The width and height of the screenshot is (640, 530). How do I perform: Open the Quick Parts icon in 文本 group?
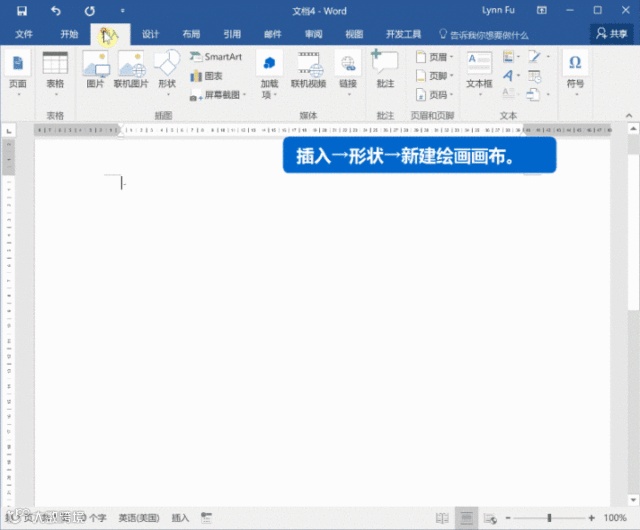(511, 57)
